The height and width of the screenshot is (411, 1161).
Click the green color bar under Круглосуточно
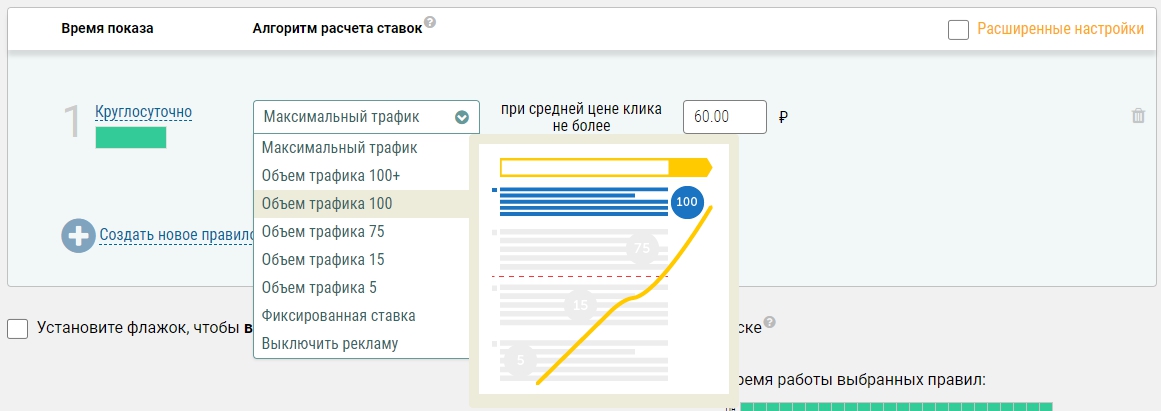click(x=130, y=138)
